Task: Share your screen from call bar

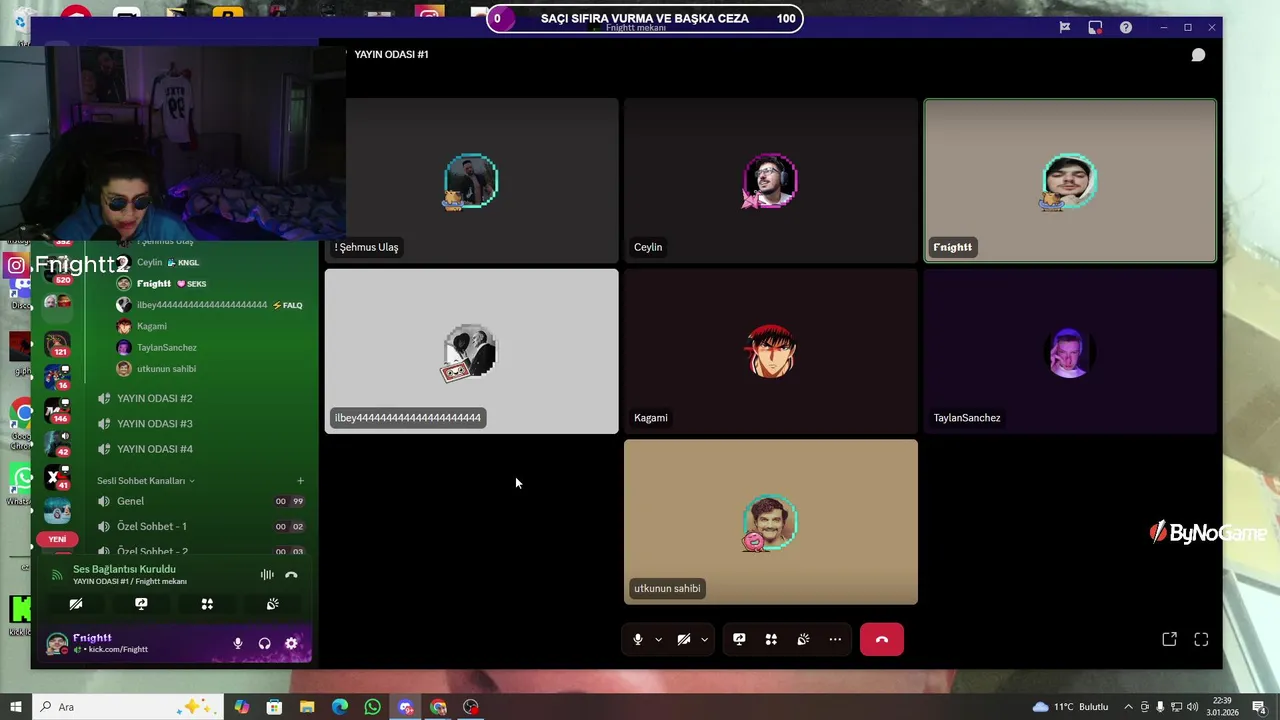Action: pos(739,640)
